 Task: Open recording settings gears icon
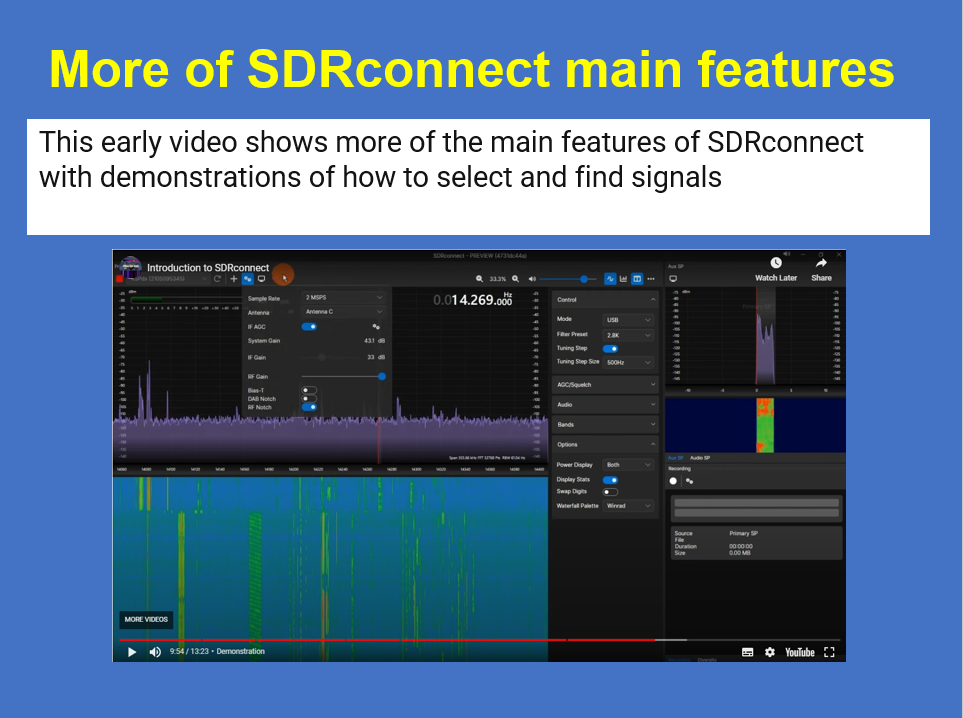(690, 481)
